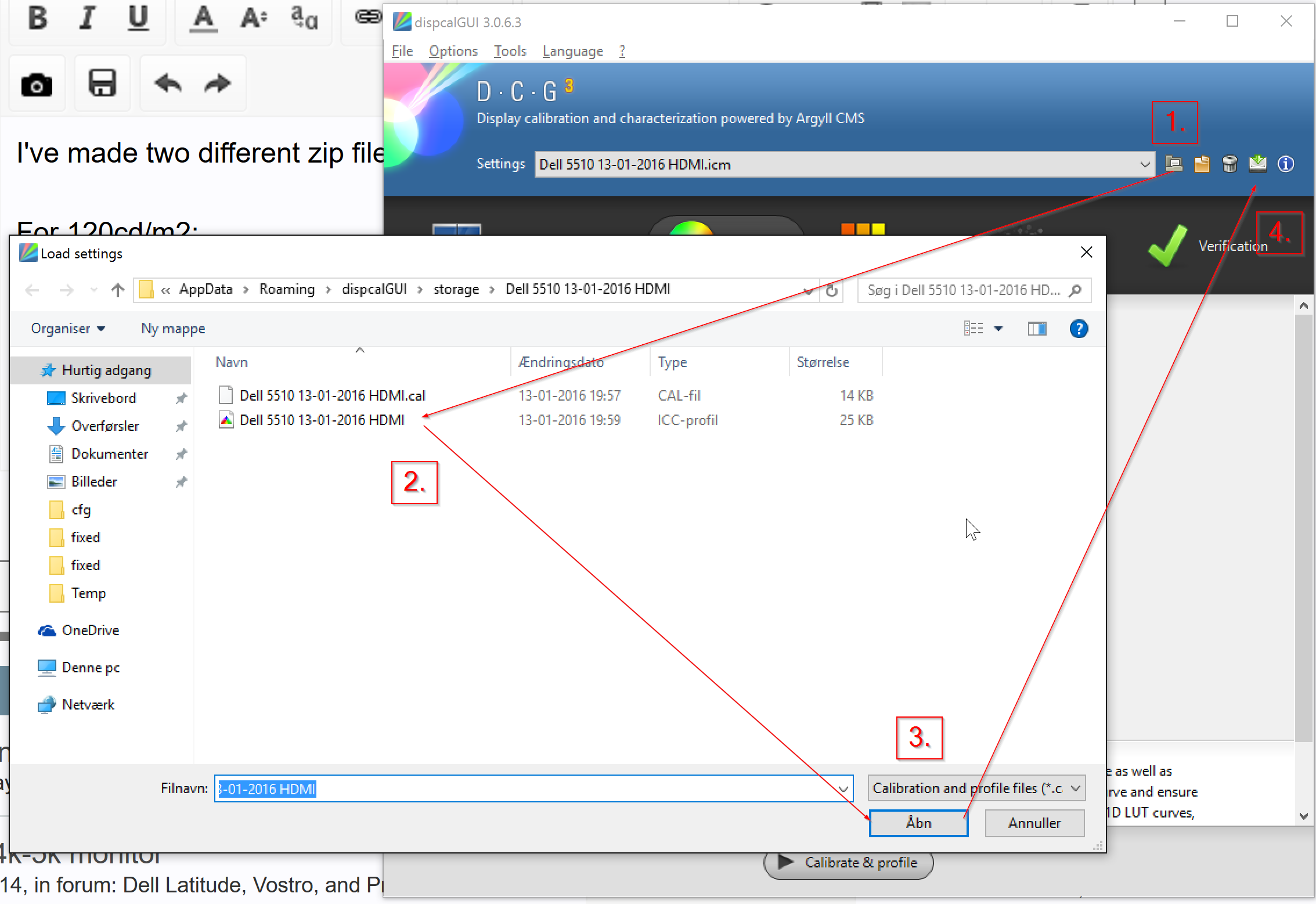Sort files by Ændringsdato column

coord(581,362)
